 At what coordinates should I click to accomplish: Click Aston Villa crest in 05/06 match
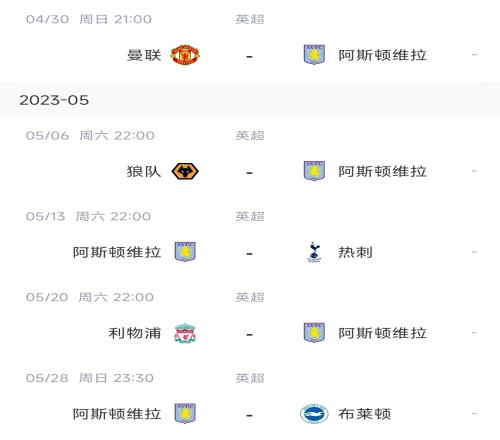314,171
